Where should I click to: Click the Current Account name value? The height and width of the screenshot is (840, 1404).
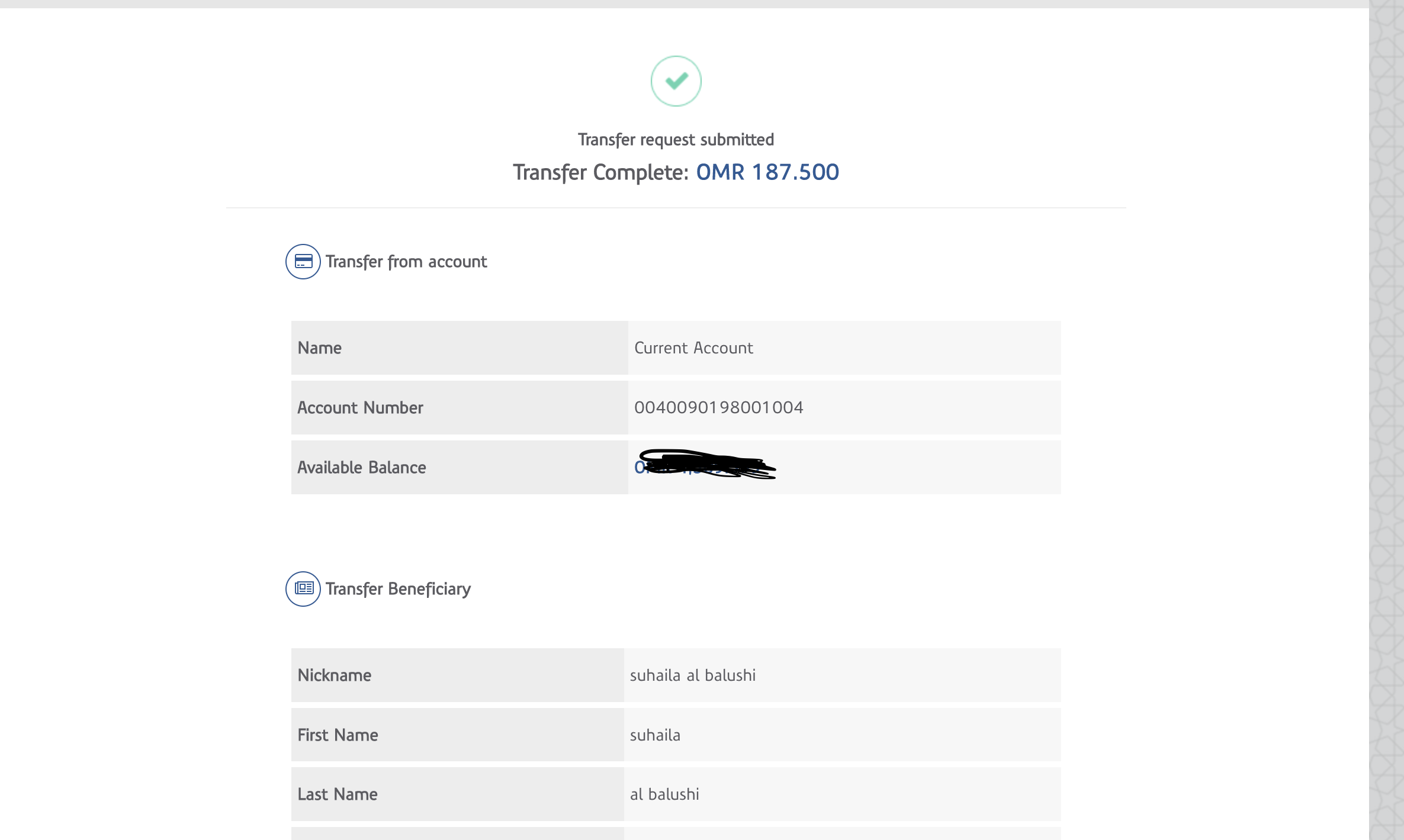click(x=693, y=348)
